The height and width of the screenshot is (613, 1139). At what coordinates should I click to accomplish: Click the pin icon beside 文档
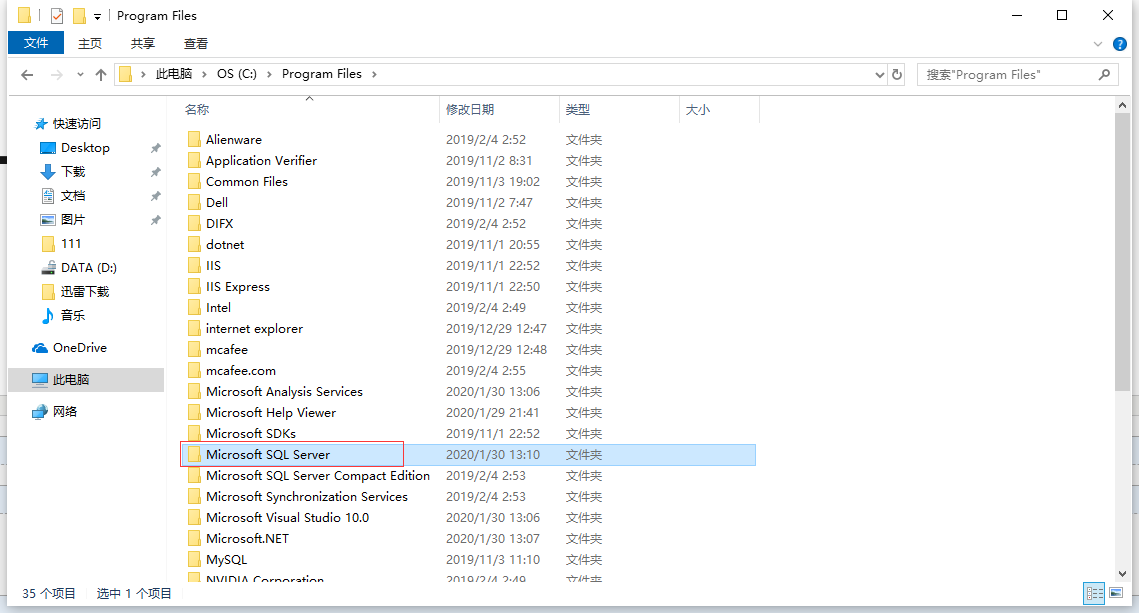click(155, 196)
